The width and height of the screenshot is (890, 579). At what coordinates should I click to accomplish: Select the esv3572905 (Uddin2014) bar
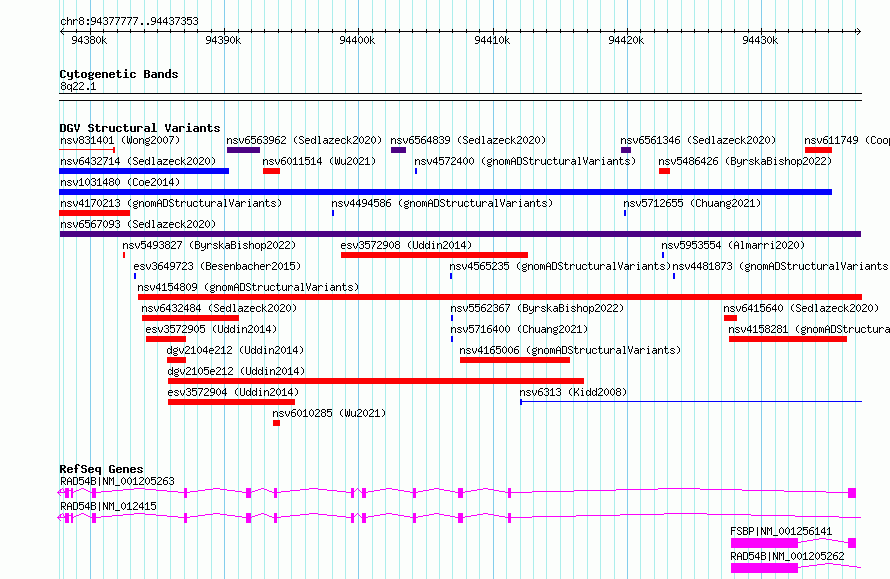tap(166, 339)
